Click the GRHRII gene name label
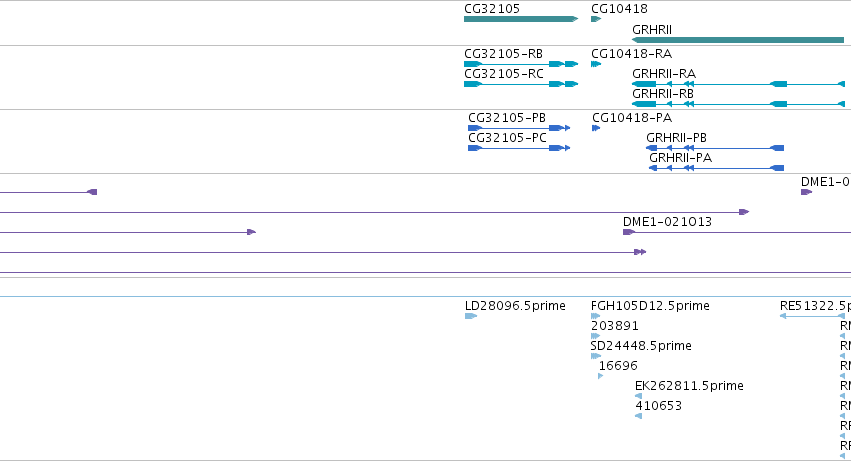The width and height of the screenshot is (851, 461). pyautogui.click(x=652, y=30)
